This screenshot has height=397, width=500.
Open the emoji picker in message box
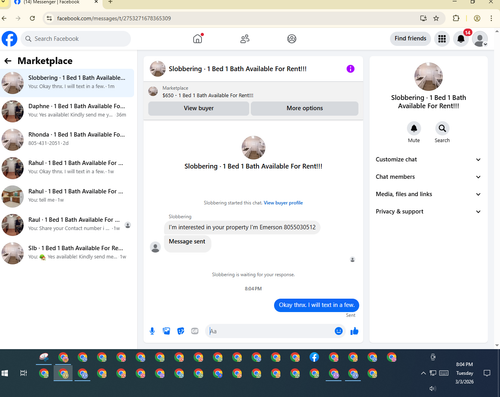pyautogui.click(x=338, y=331)
